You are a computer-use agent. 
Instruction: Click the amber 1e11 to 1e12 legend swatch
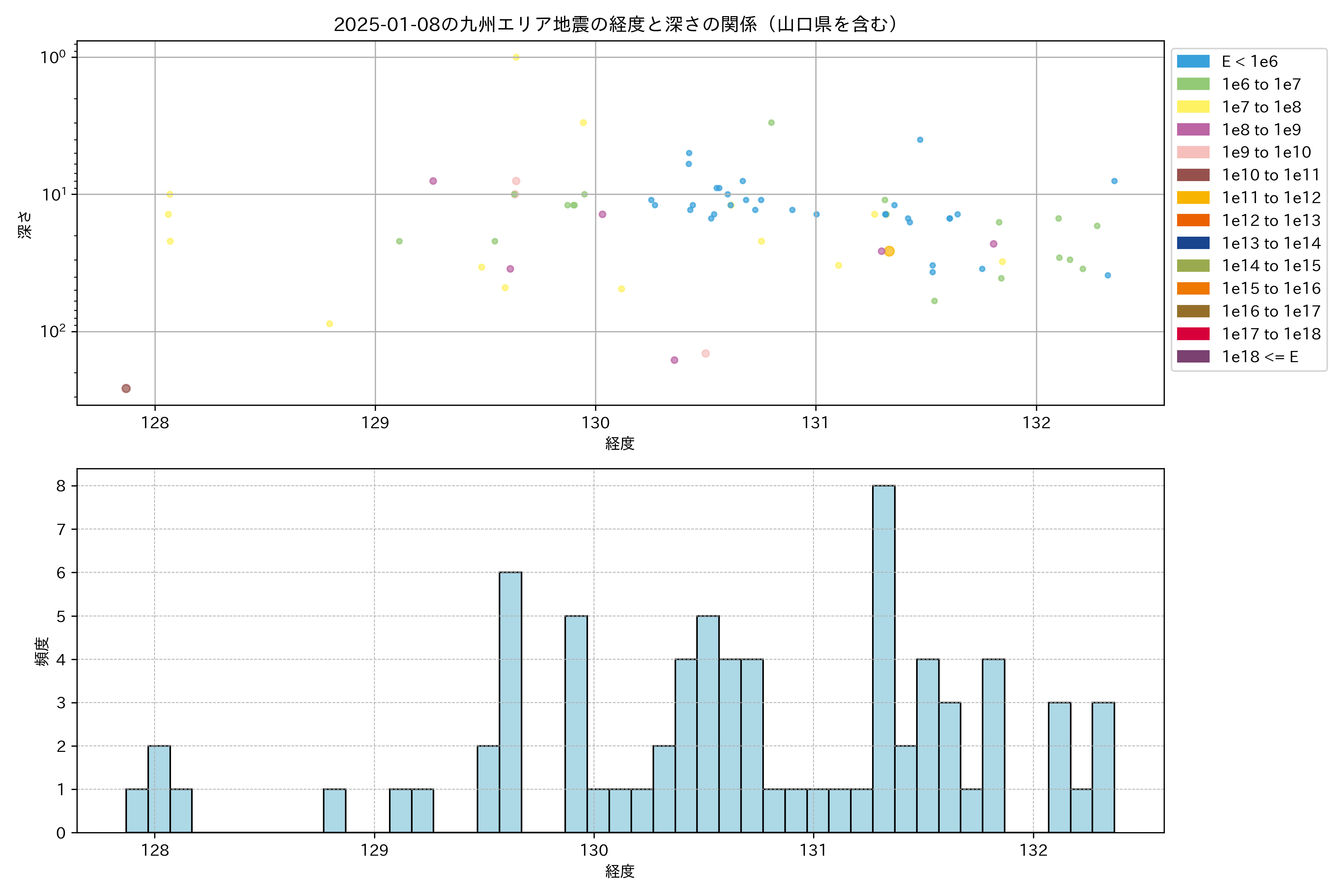1192,198
